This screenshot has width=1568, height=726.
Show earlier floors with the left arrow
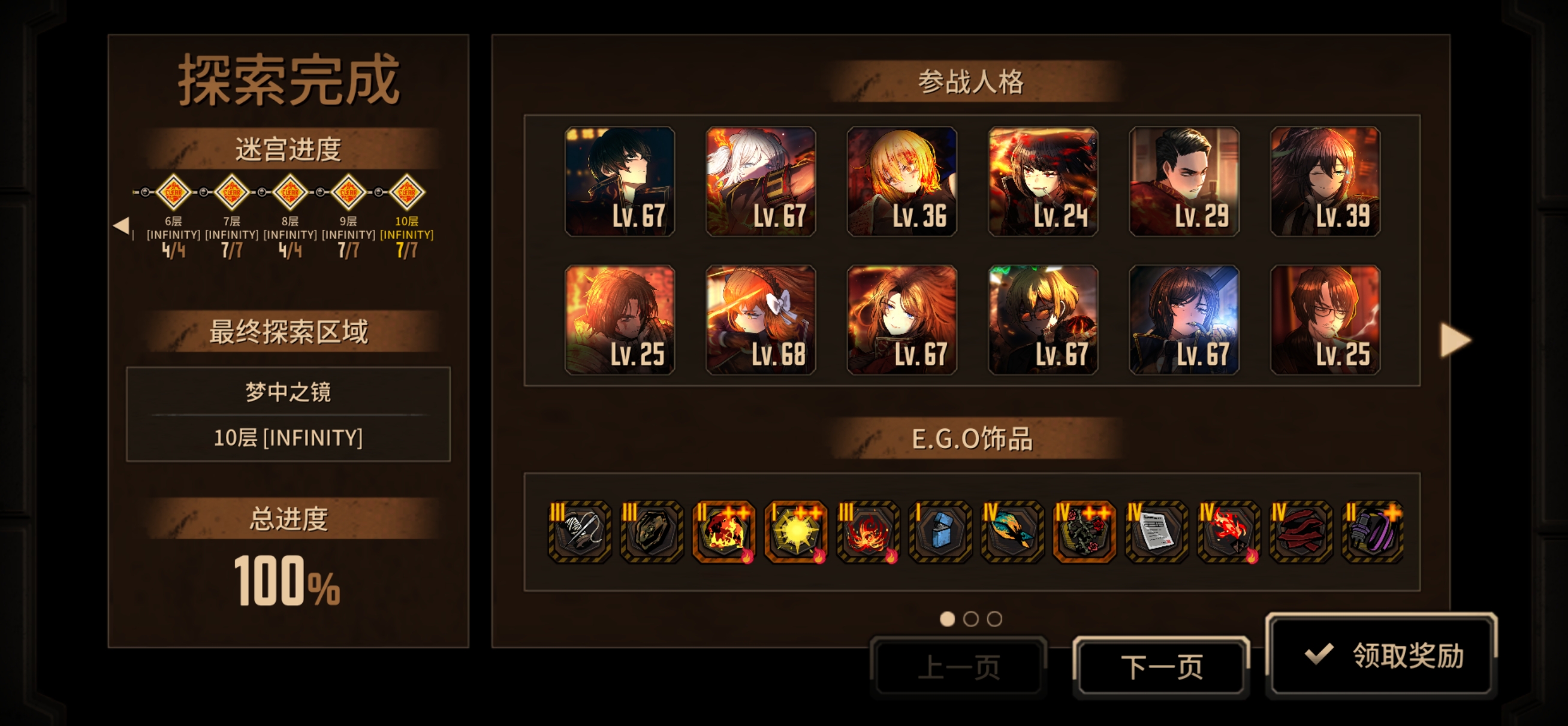pos(121,225)
